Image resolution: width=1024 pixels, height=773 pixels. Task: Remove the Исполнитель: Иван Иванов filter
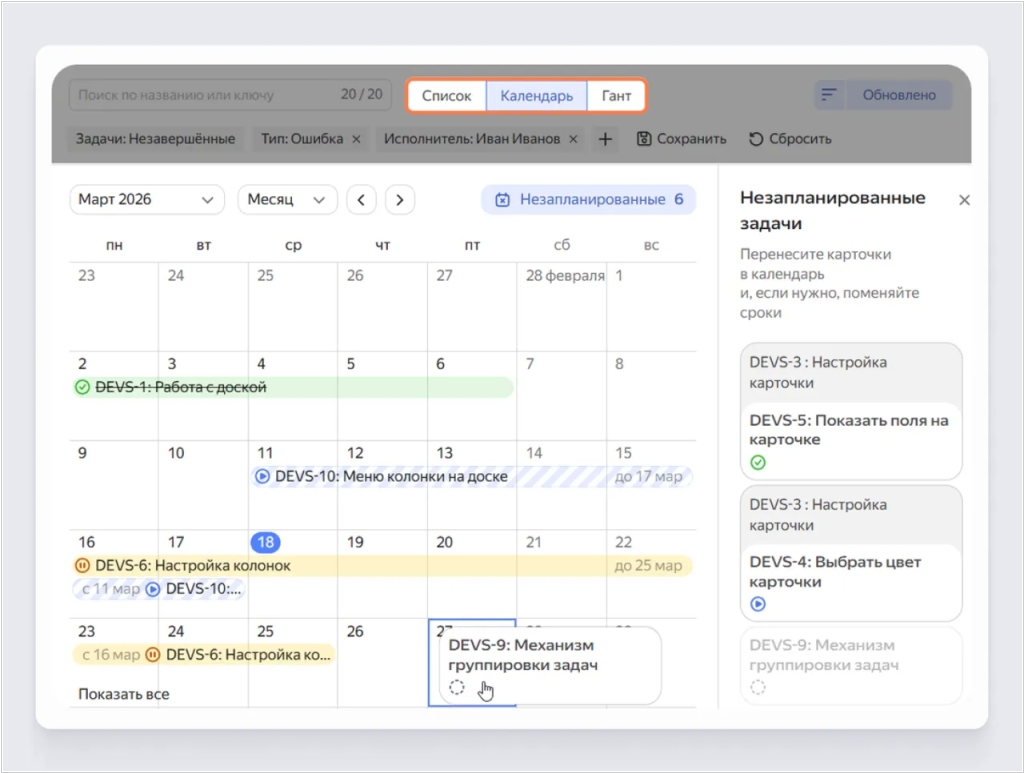573,139
